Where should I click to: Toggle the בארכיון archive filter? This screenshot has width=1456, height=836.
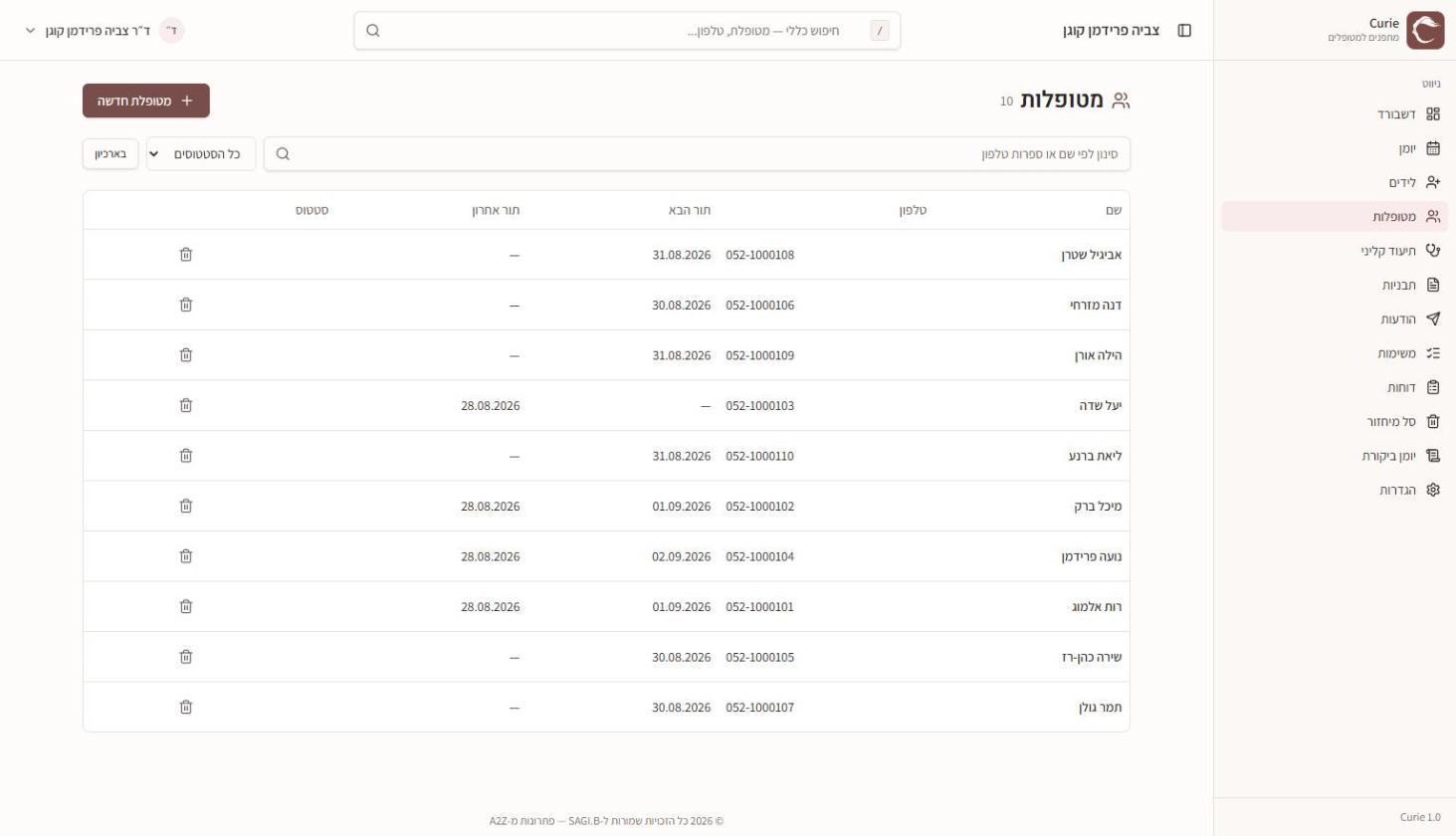tap(110, 154)
